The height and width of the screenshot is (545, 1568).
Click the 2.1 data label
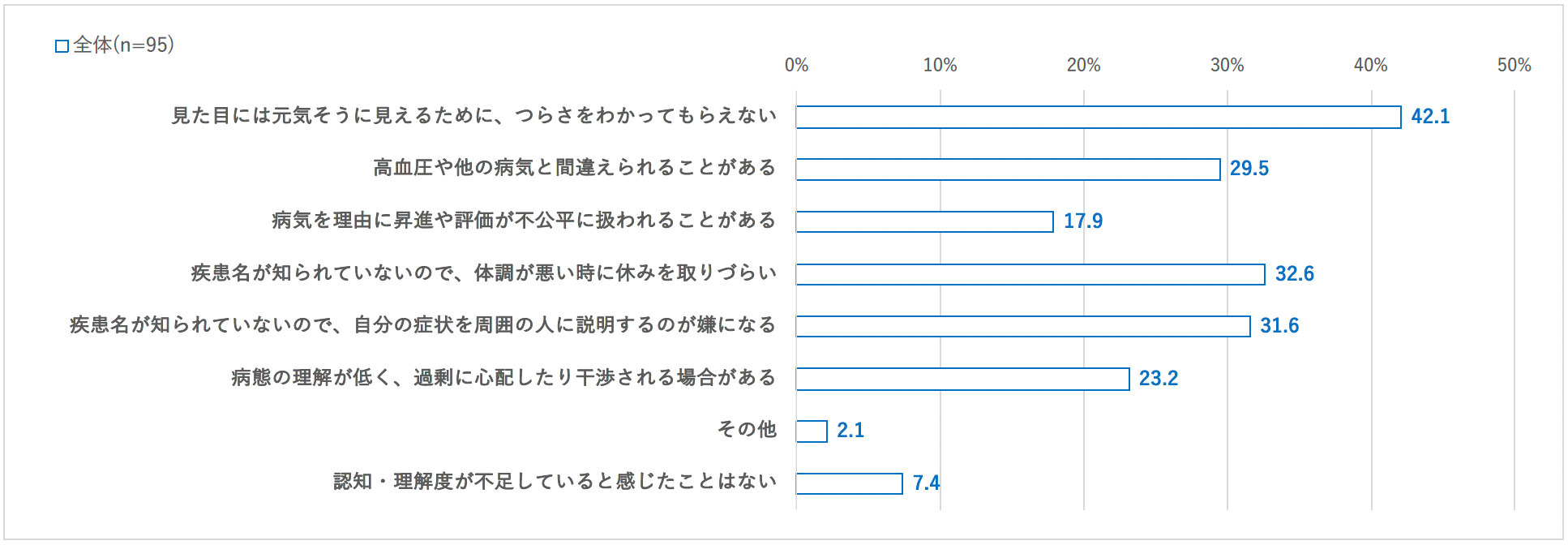coord(850,431)
